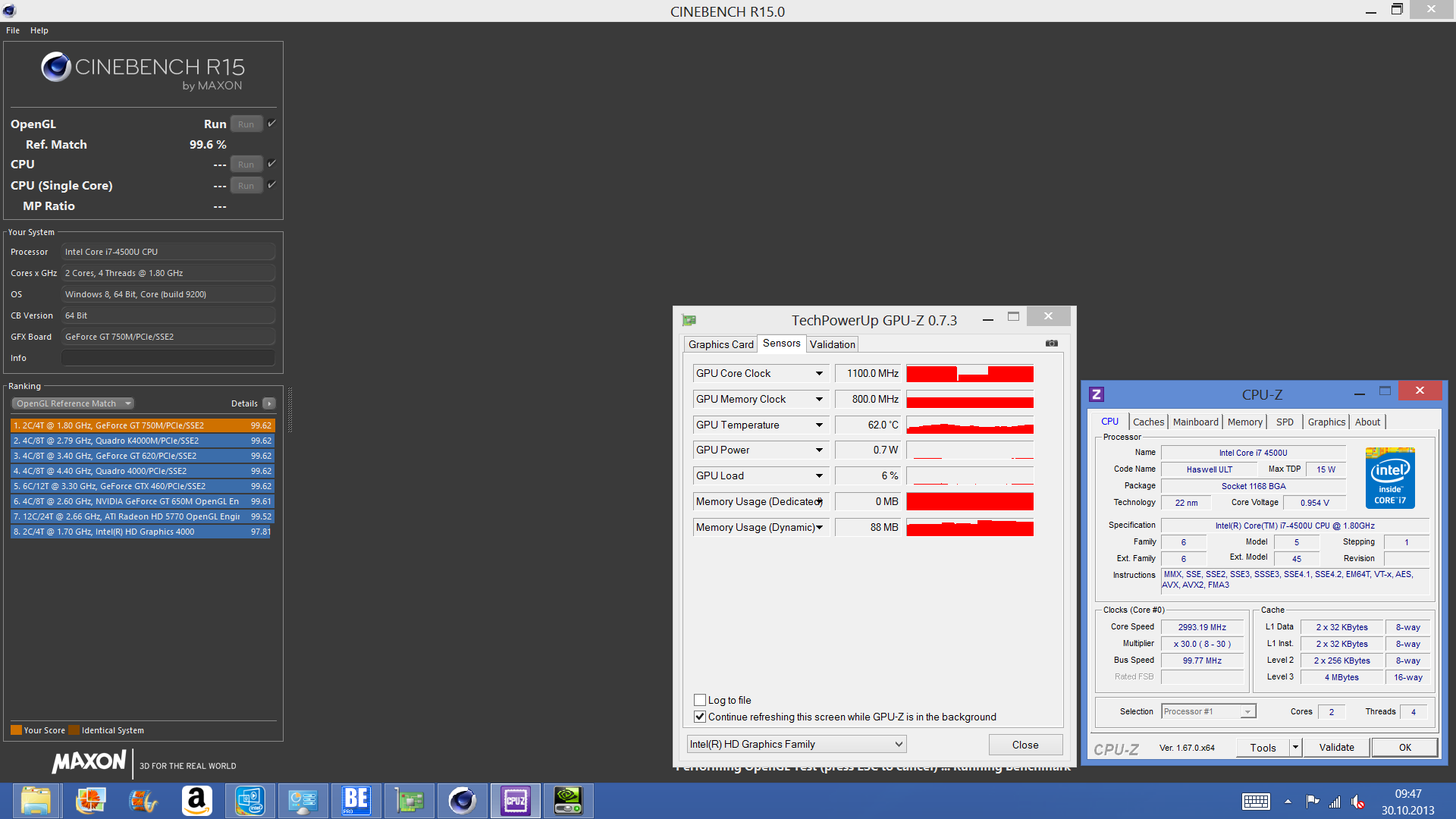The image size is (1456, 819).
Task: Open GPU Memory Clock sensor dropdown
Action: 819,399
